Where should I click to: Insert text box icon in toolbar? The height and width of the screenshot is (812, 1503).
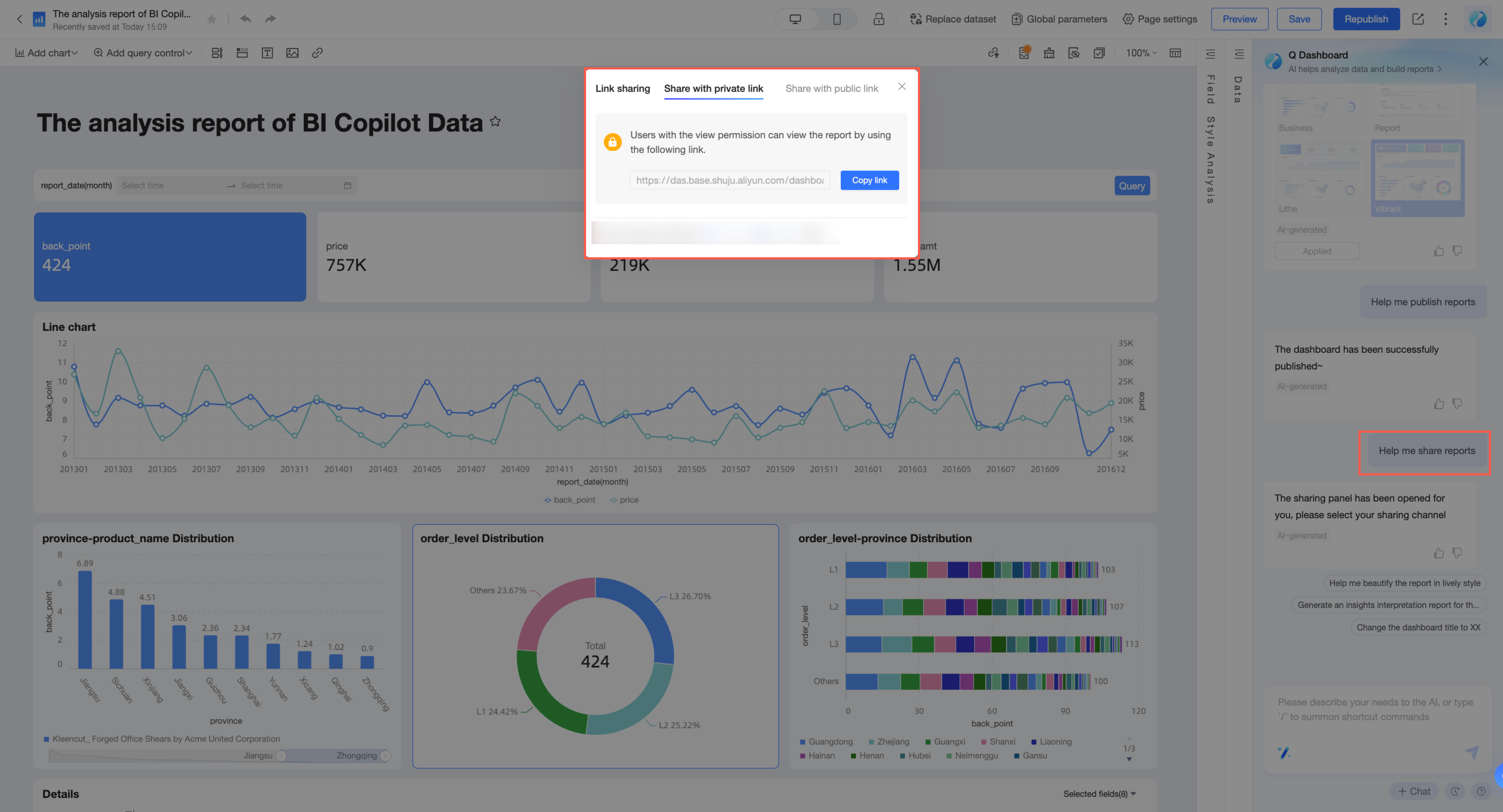tap(267, 53)
